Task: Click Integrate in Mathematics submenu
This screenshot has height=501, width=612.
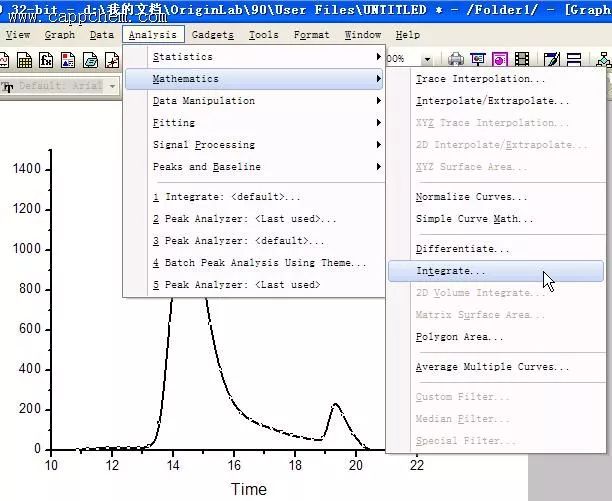Action: coord(496,271)
